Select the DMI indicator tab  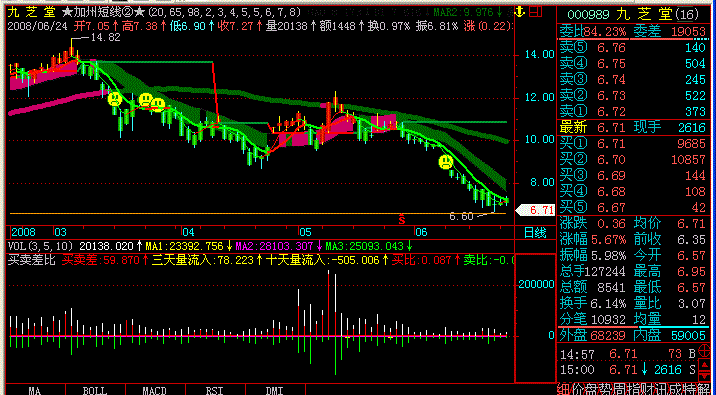pyautogui.click(x=274, y=390)
